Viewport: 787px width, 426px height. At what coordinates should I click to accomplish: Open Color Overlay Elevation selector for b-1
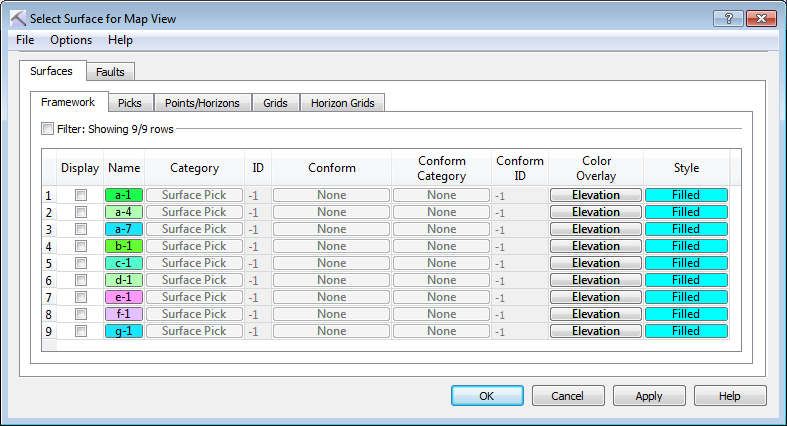point(596,246)
